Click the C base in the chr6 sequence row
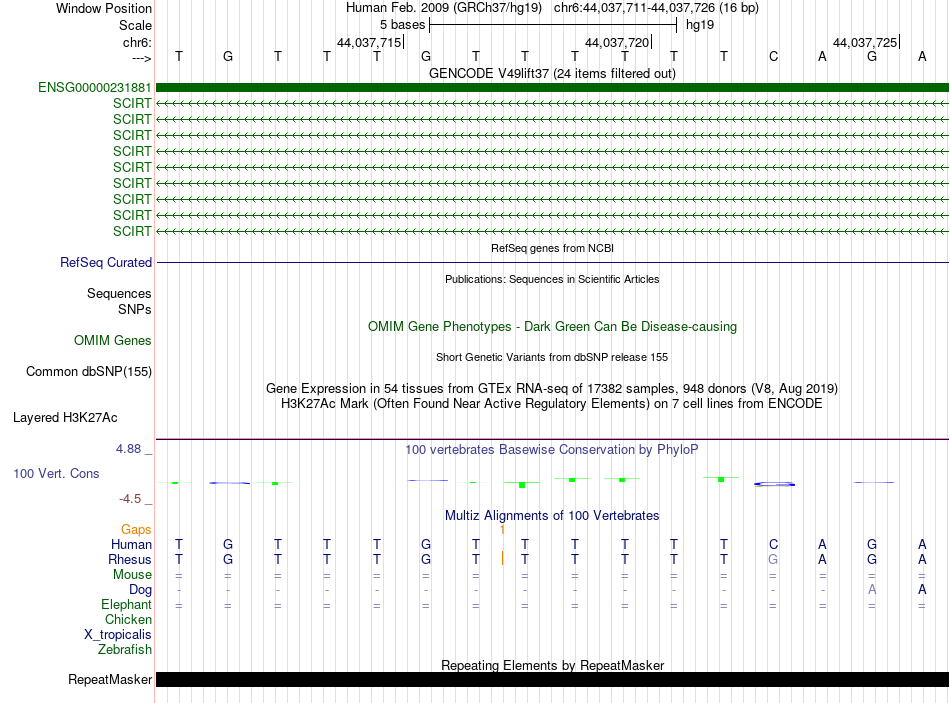 pyautogui.click(x=773, y=56)
